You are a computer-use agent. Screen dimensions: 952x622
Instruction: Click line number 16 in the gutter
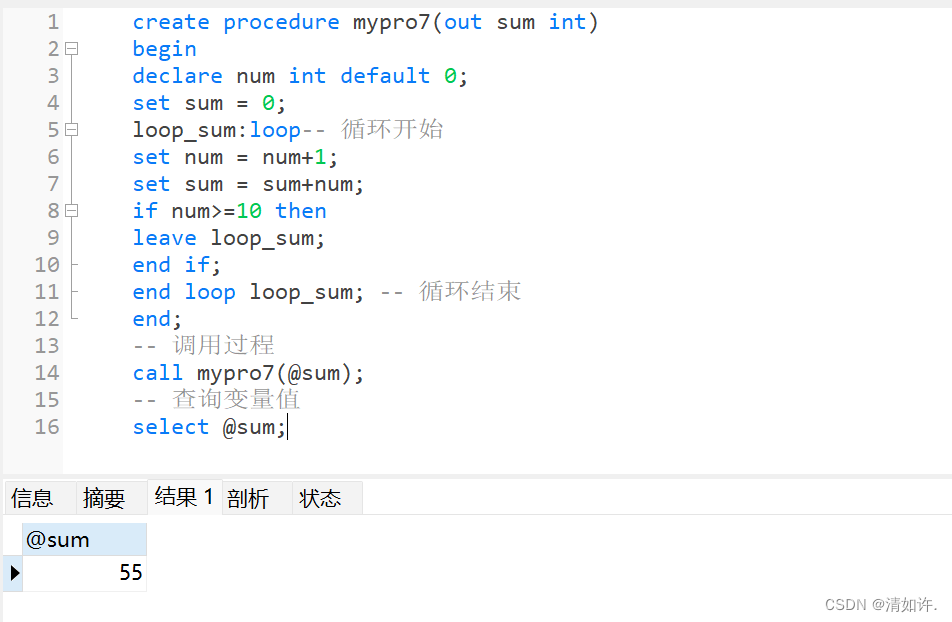[46, 426]
